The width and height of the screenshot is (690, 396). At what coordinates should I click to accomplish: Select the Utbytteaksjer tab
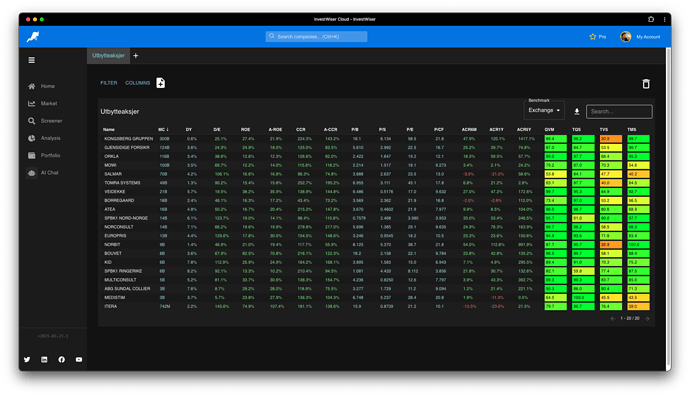point(108,55)
